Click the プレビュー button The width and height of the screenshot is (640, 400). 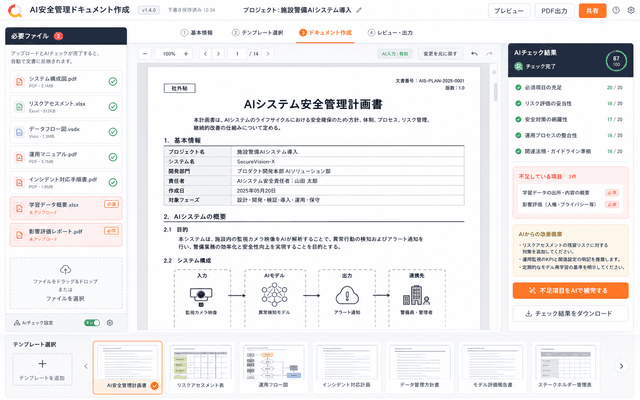(x=509, y=11)
